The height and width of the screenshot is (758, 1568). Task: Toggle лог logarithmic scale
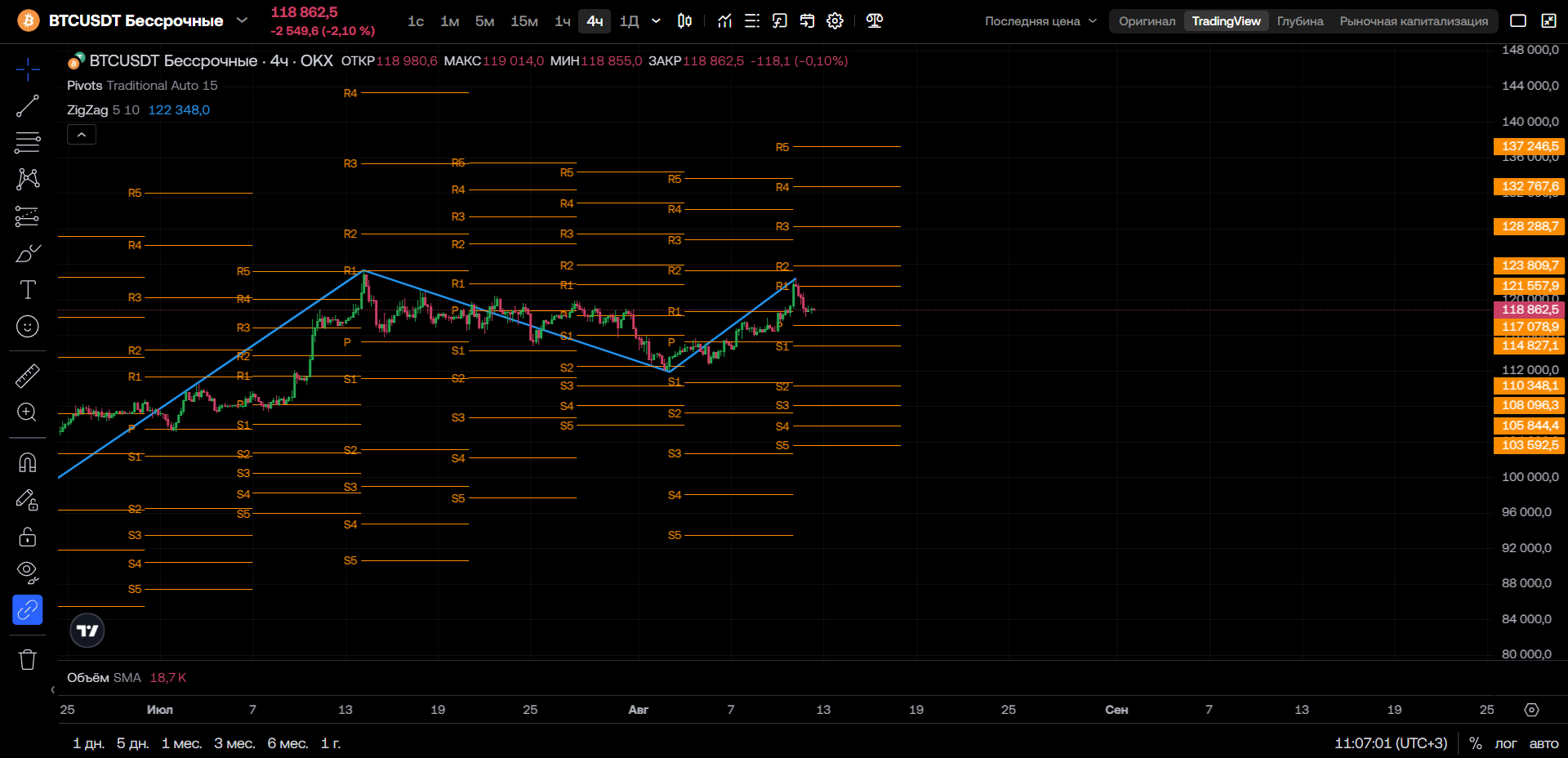1506,743
